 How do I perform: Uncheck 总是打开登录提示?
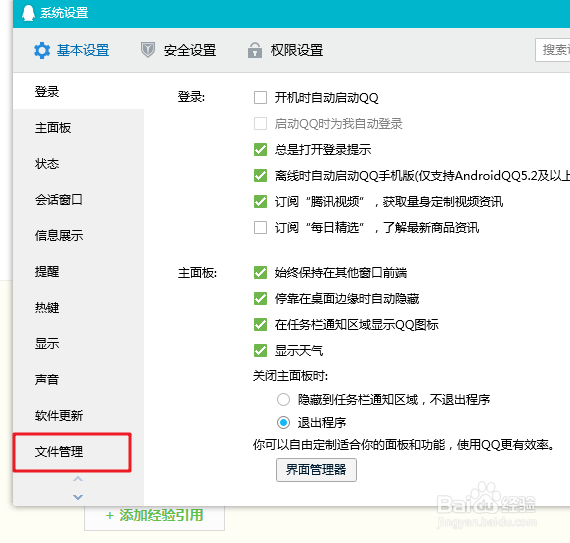[260, 149]
